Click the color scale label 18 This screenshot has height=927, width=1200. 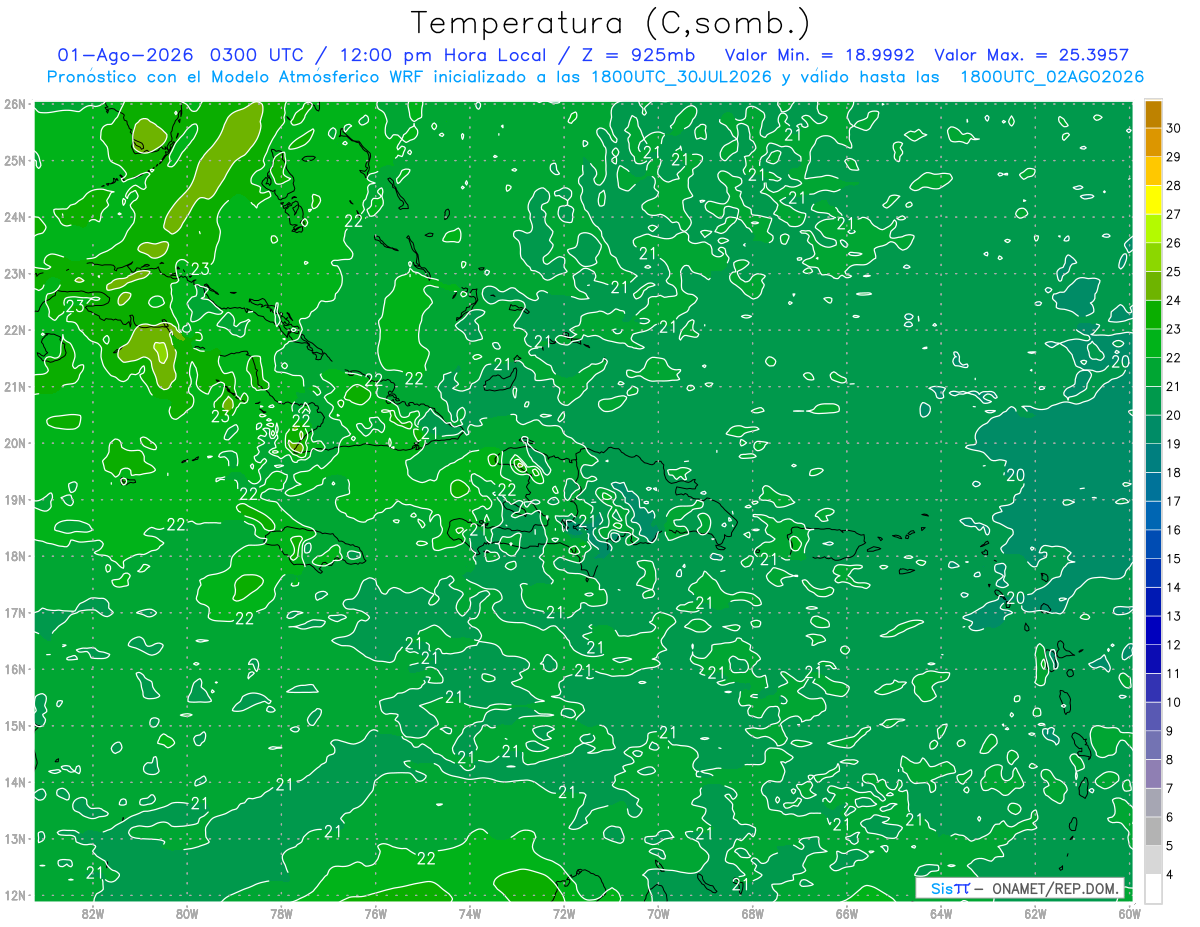pos(1174,472)
